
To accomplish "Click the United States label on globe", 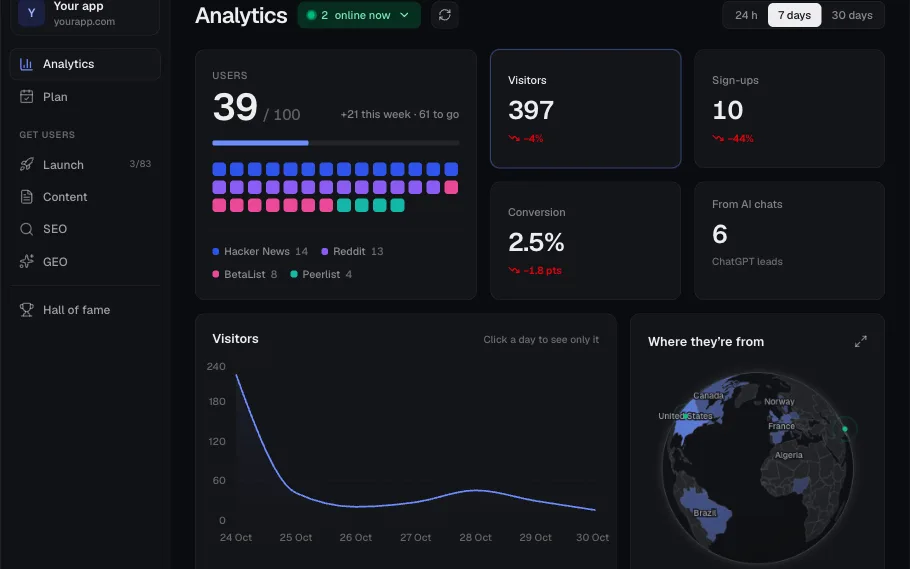I will 685,416.
